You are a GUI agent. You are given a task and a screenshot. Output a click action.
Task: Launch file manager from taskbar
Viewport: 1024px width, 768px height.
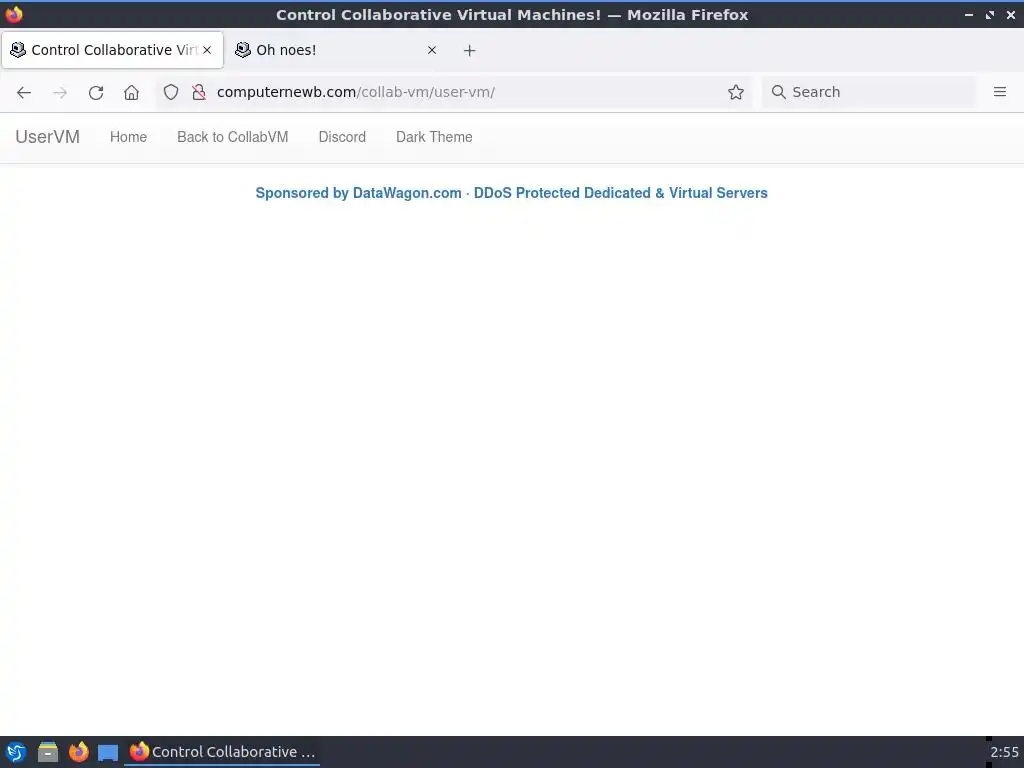(x=48, y=752)
